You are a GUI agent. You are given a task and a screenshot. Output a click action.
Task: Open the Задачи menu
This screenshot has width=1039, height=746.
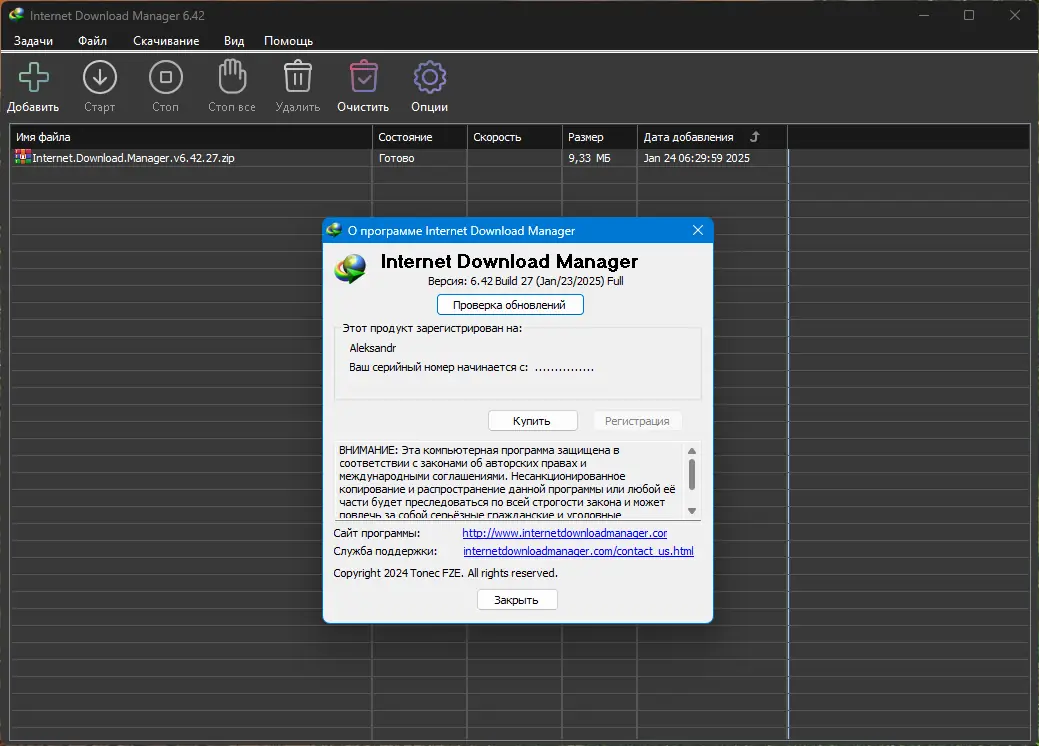[33, 41]
